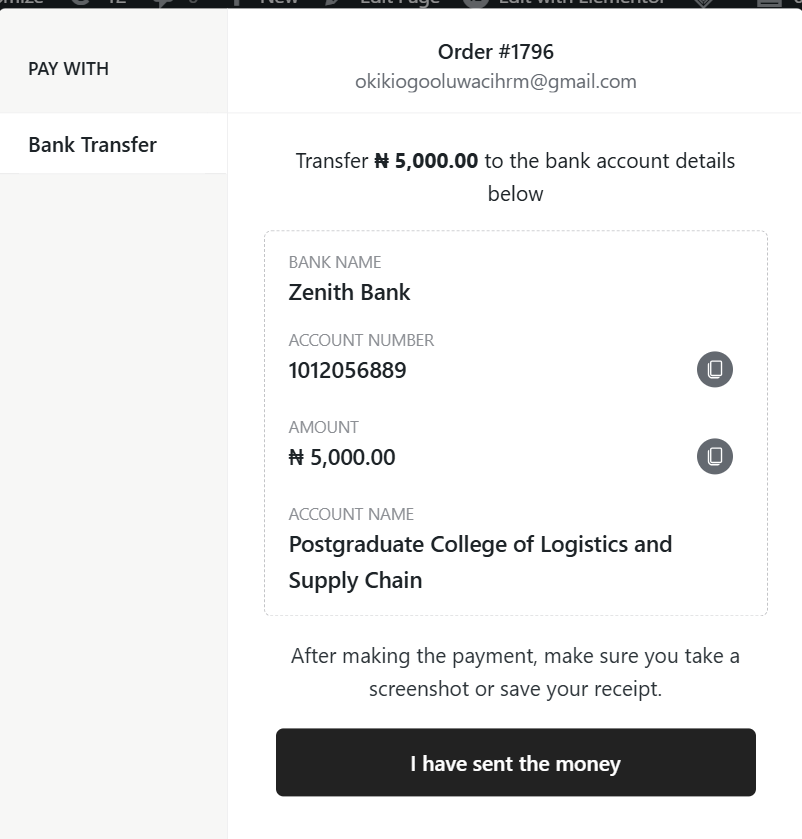Click the BANK NAME label
This screenshot has width=802, height=839.
(x=334, y=262)
